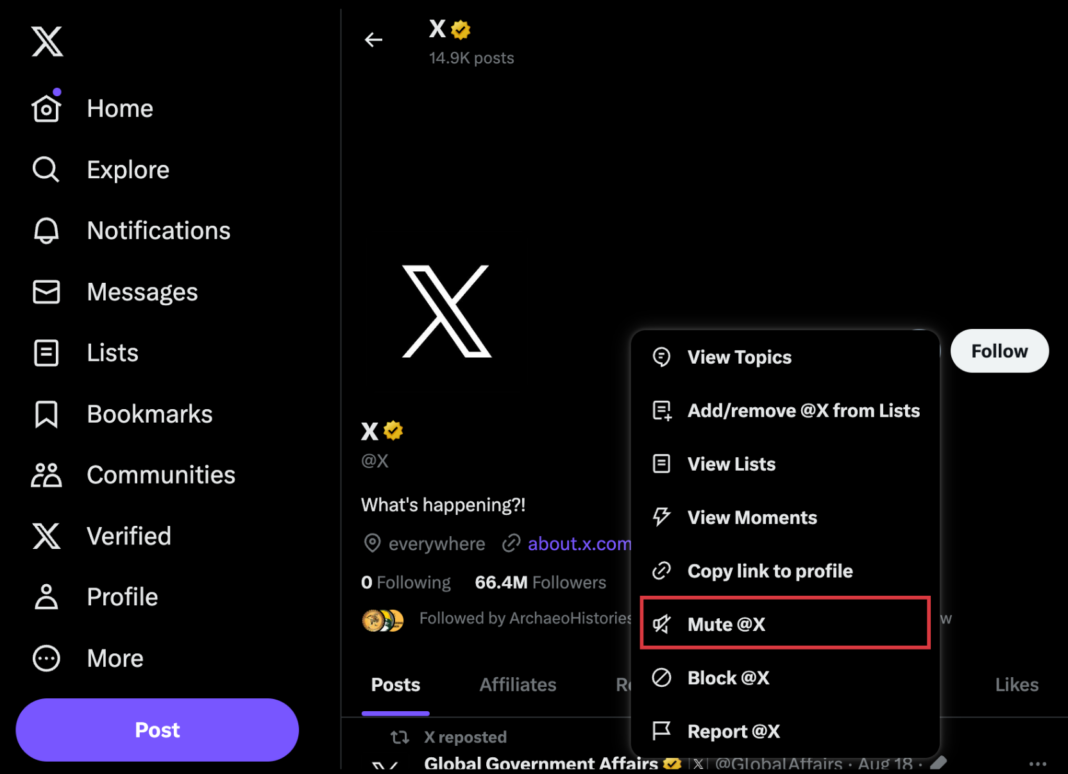The height and width of the screenshot is (774, 1068).
Task: Open Notifications via the bell icon
Action: click(46, 231)
